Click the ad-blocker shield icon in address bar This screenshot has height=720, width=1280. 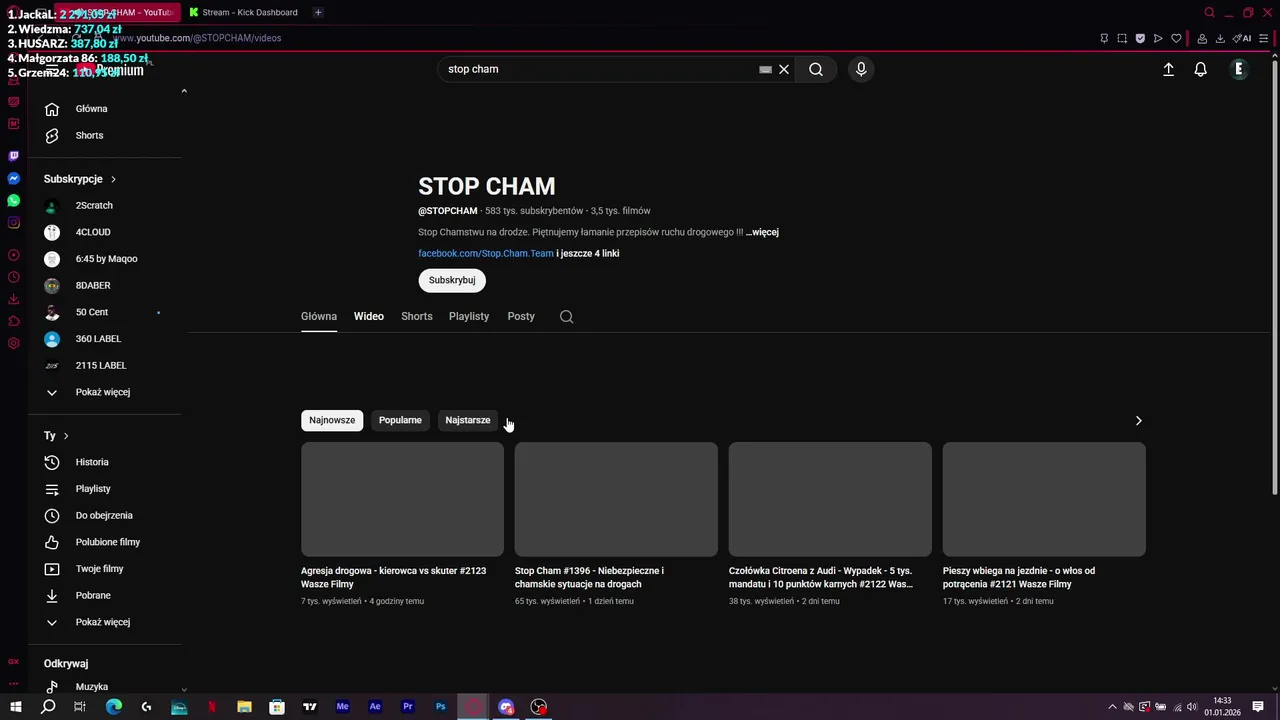point(1140,39)
